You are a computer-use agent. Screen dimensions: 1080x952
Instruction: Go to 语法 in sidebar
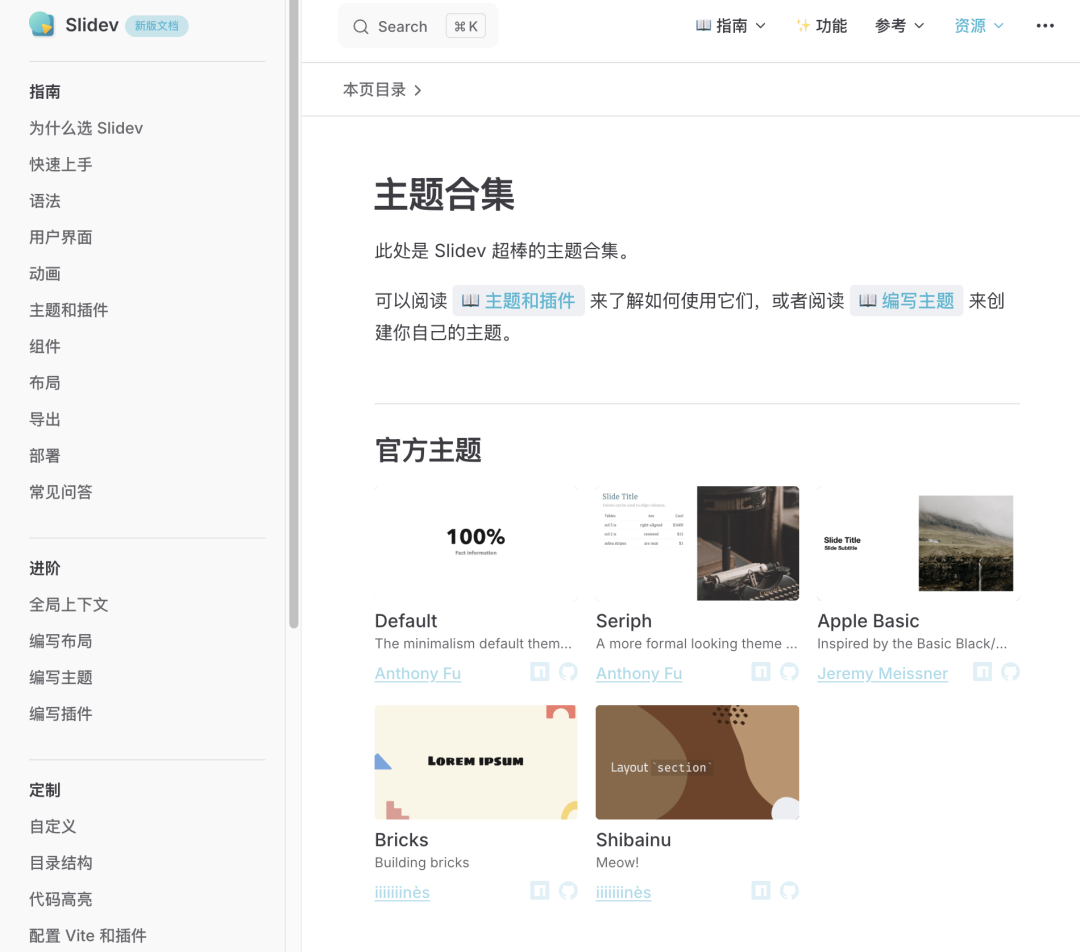[45, 201]
